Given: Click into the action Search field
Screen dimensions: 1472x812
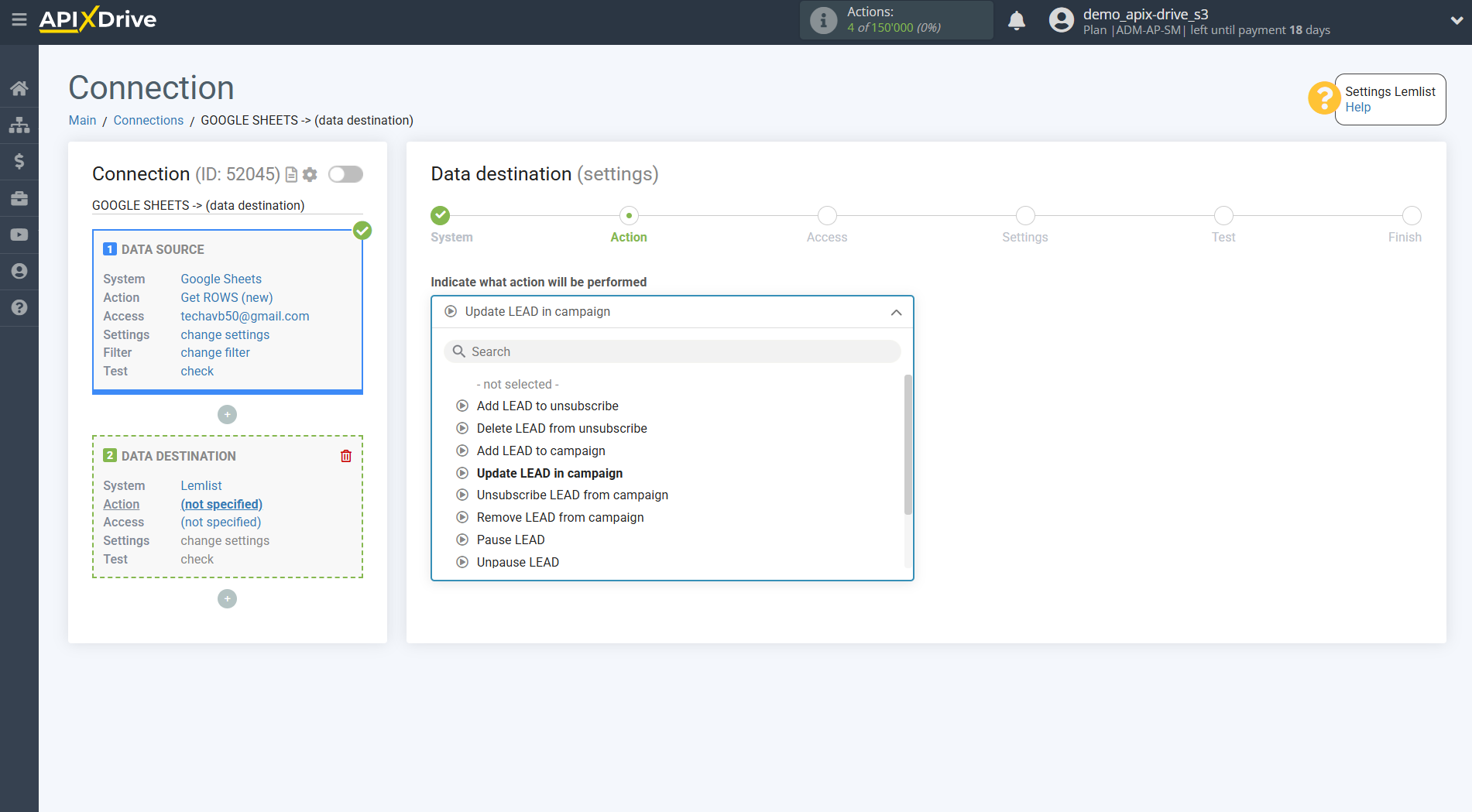Looking at the screenshot, I should pos(672,351).
